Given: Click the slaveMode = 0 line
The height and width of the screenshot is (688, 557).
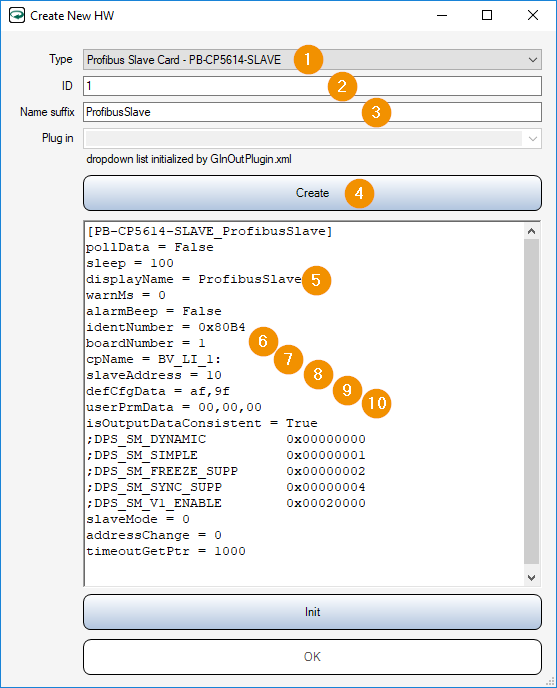Looking at the screenshot, I should (x=138, y=520).
